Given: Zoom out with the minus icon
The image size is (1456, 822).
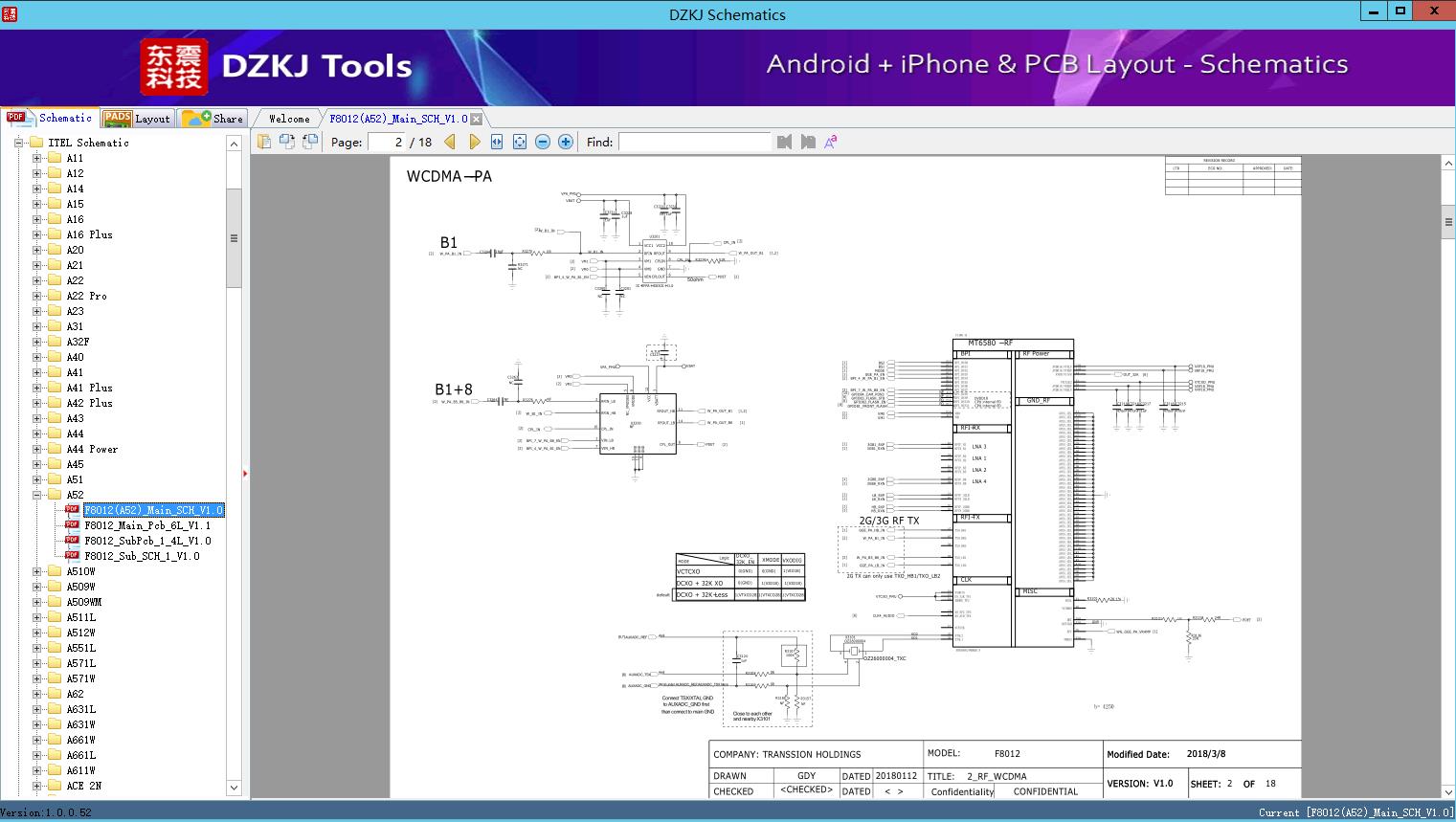Looking at the screenshot, I should (x=543, y=142).
